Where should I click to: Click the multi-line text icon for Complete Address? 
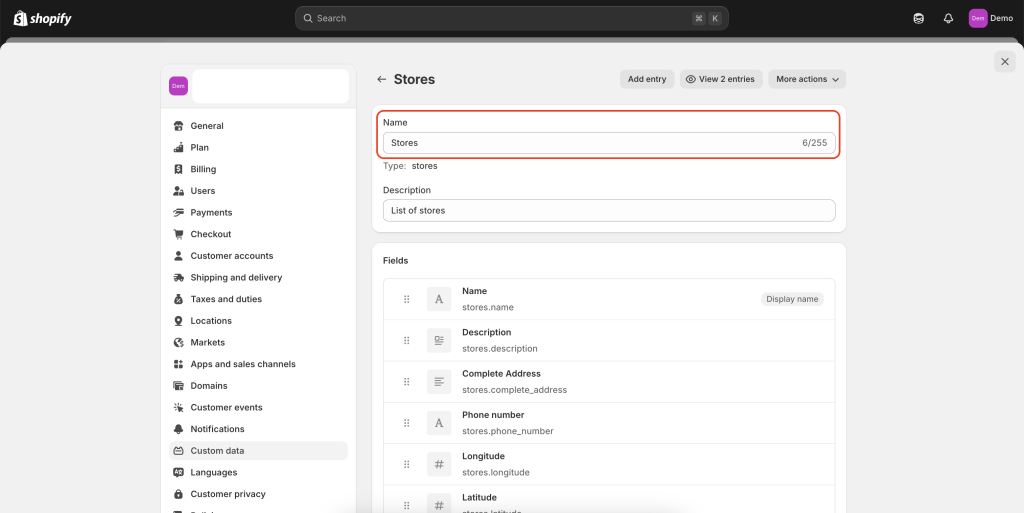click(x=439, y=382)
